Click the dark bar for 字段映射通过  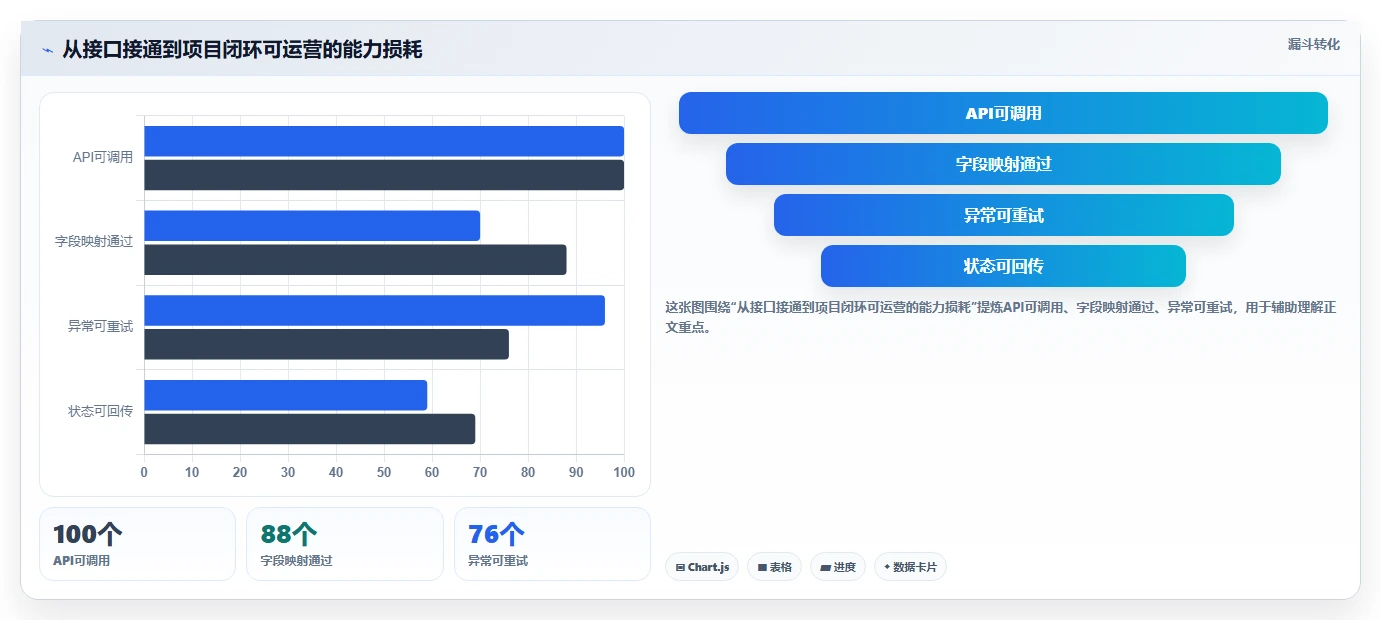(355, 260)
